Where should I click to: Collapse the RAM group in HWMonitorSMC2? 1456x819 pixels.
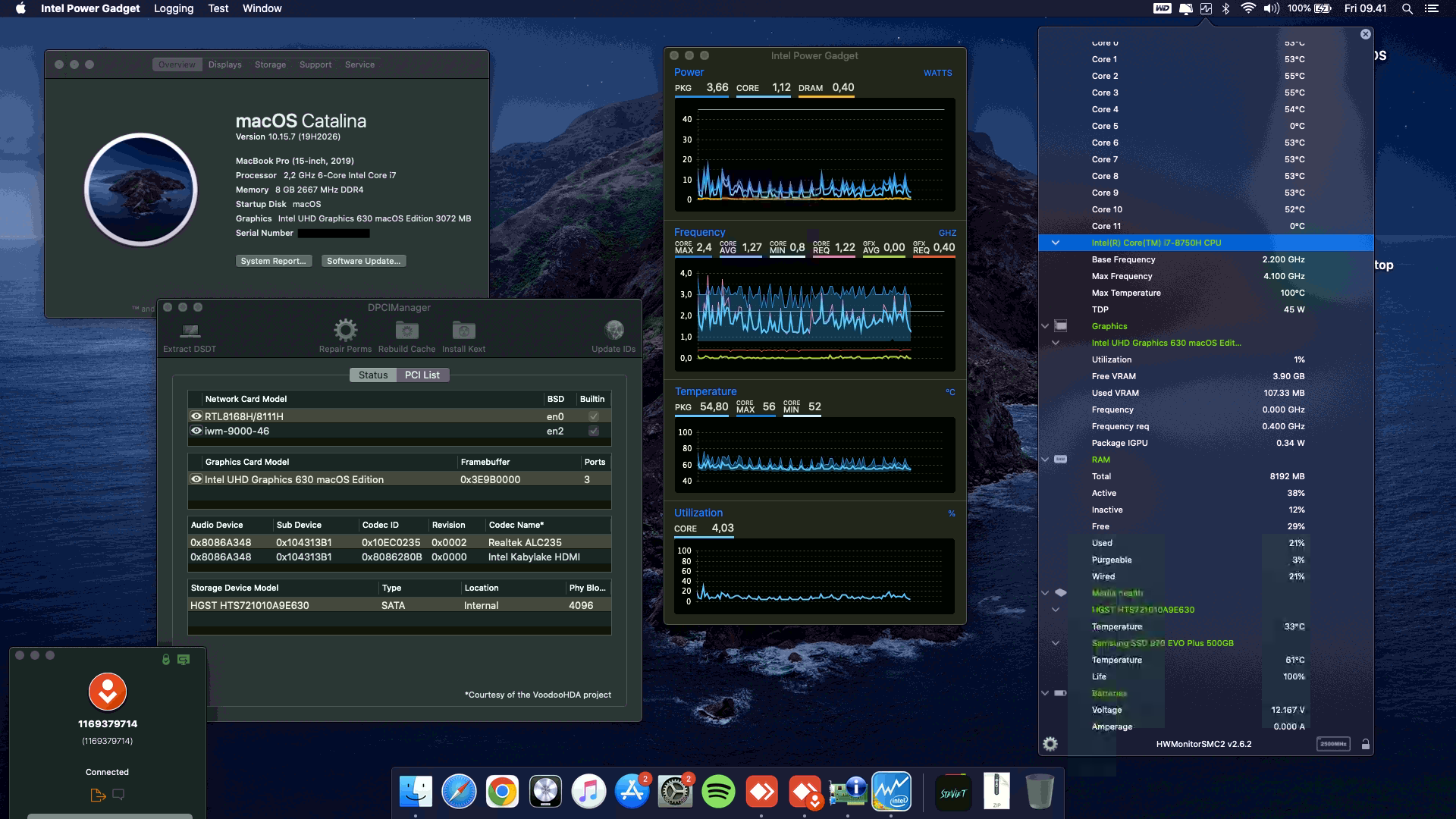[1045, 460]
